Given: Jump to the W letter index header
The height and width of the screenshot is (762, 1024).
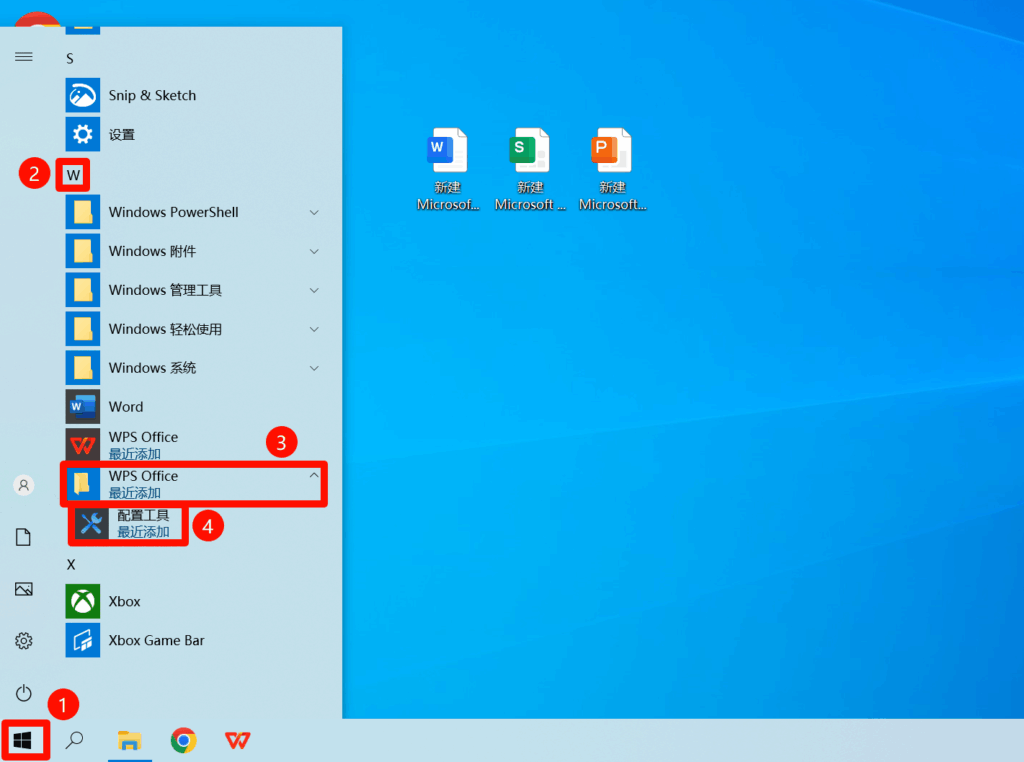Looking at the screenshot, I should 73,175.
